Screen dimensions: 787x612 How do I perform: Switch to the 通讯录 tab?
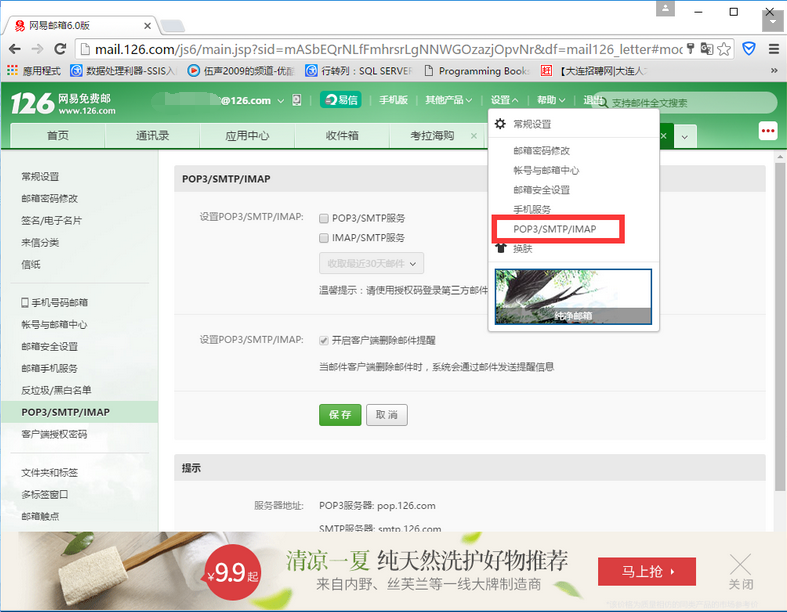152,136
